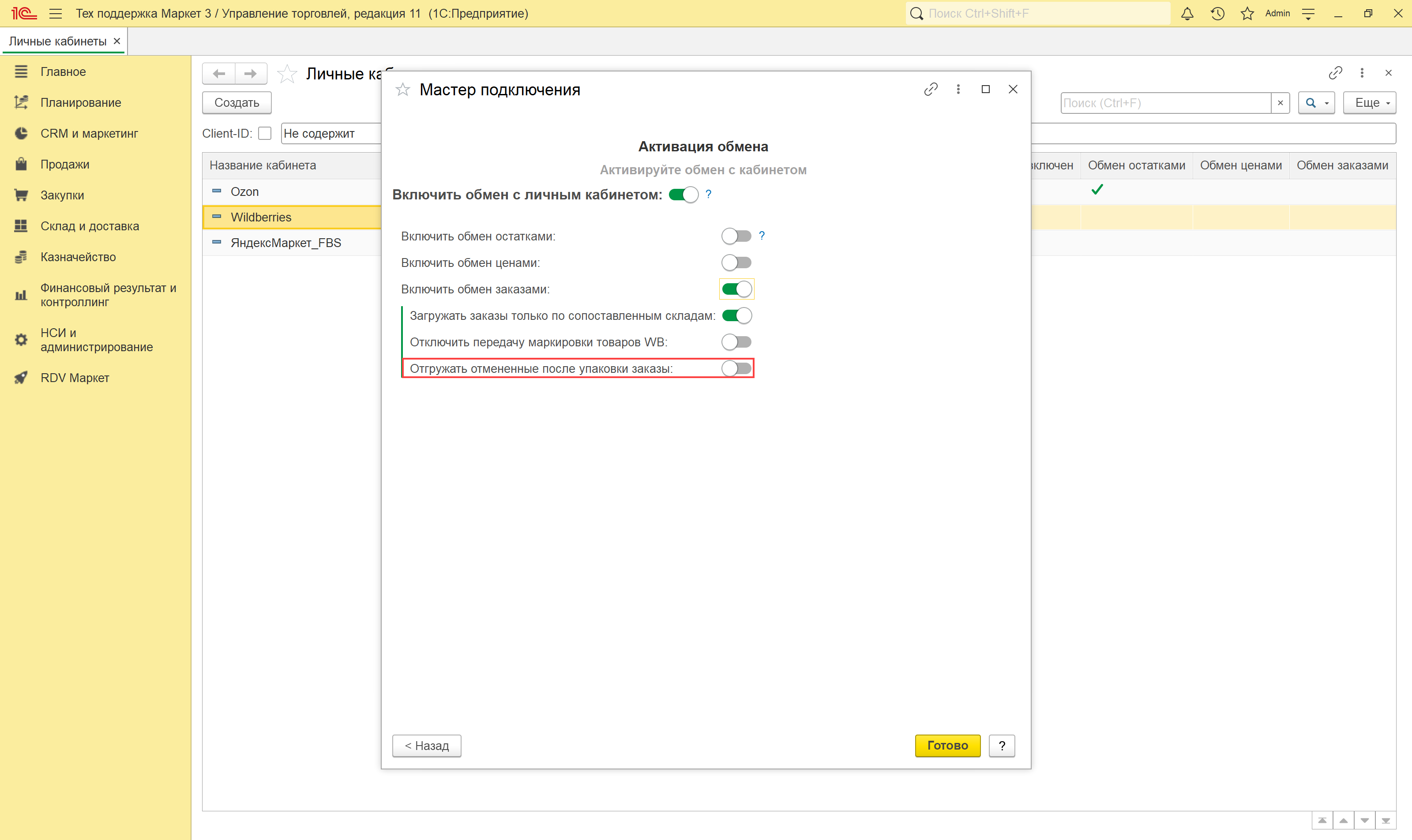The width and height of the screenshot is (1412, 840).
Task: Click the < Назад button
Action: pyautogui.click(x=426, y=746)
